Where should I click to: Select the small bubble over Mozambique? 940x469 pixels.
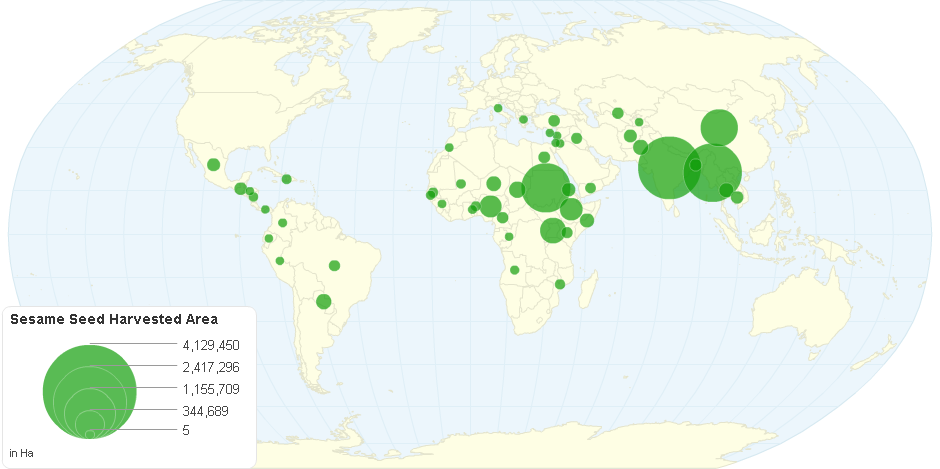click(x=560, y=284)
